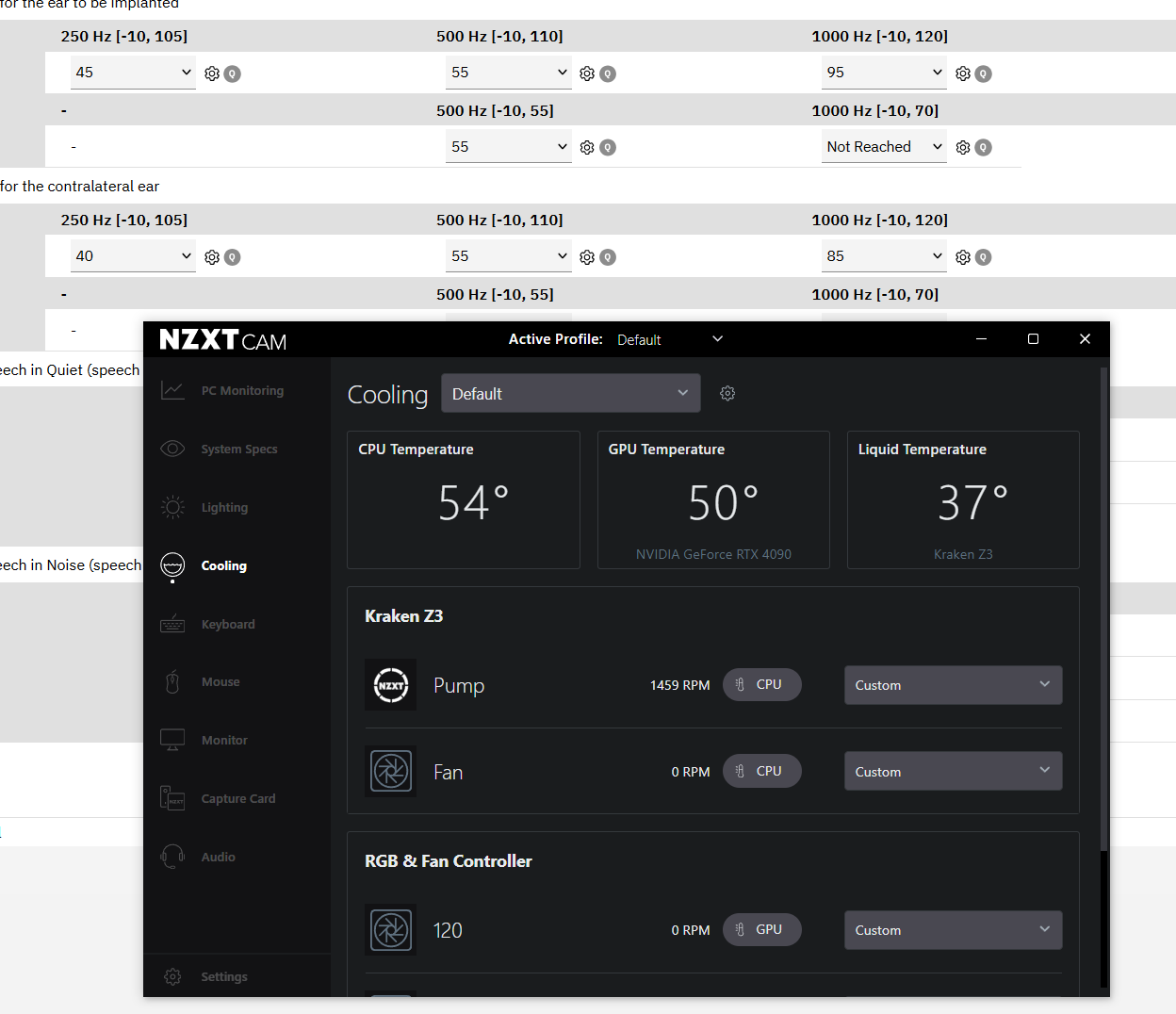
Task: Select the Keyboard icon in sidebar
Action: point(172,624)
